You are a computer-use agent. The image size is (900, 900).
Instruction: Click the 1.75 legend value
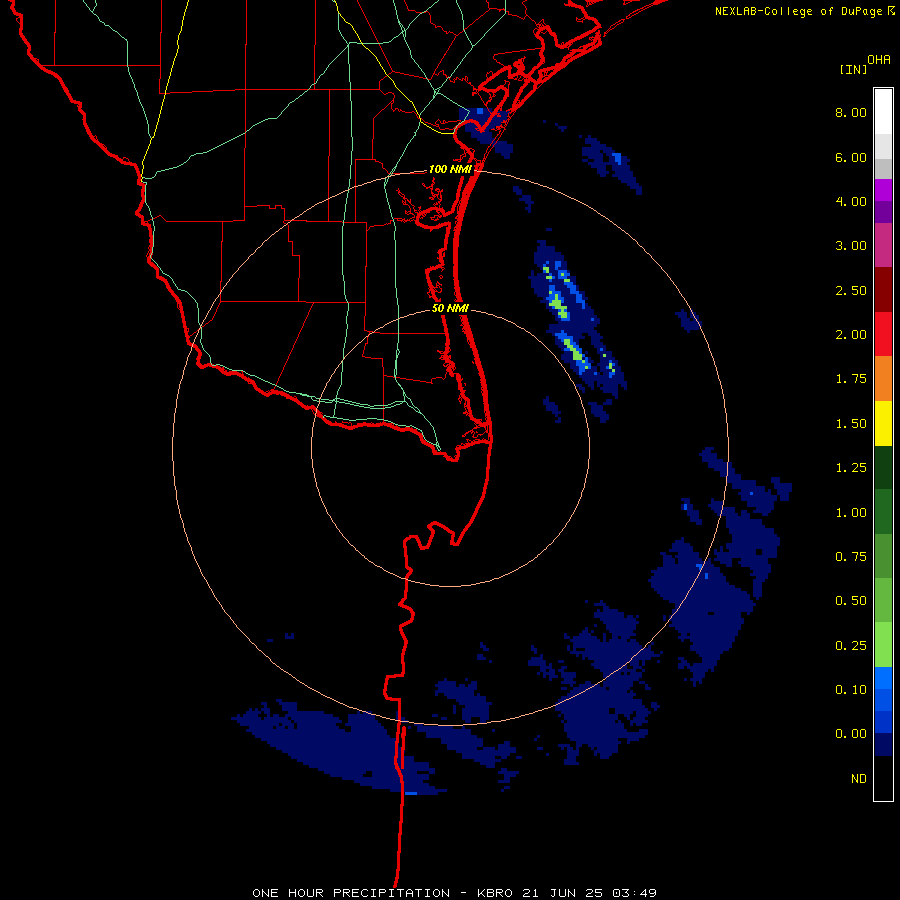[x=851, y=379]
